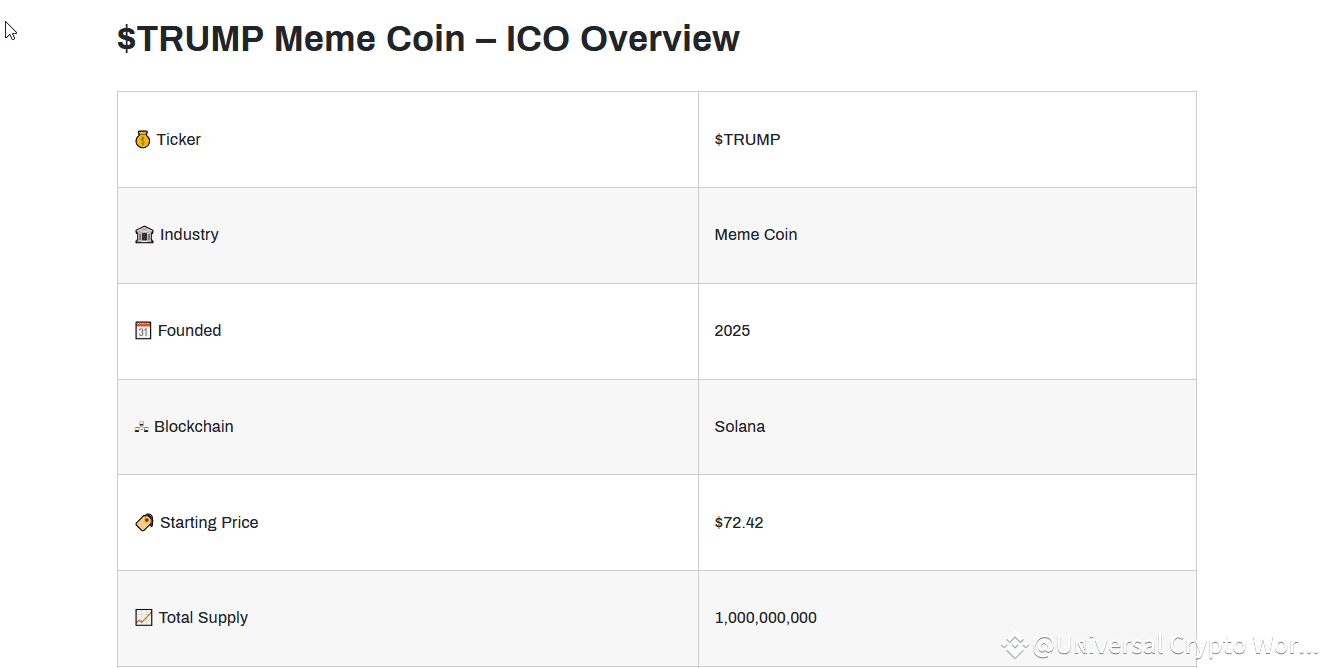Image resolution: width=1327 pixels, height=668 pixels.
Task: Click the price tag icon beside Starting Price
Action: [x=144, y=523]
